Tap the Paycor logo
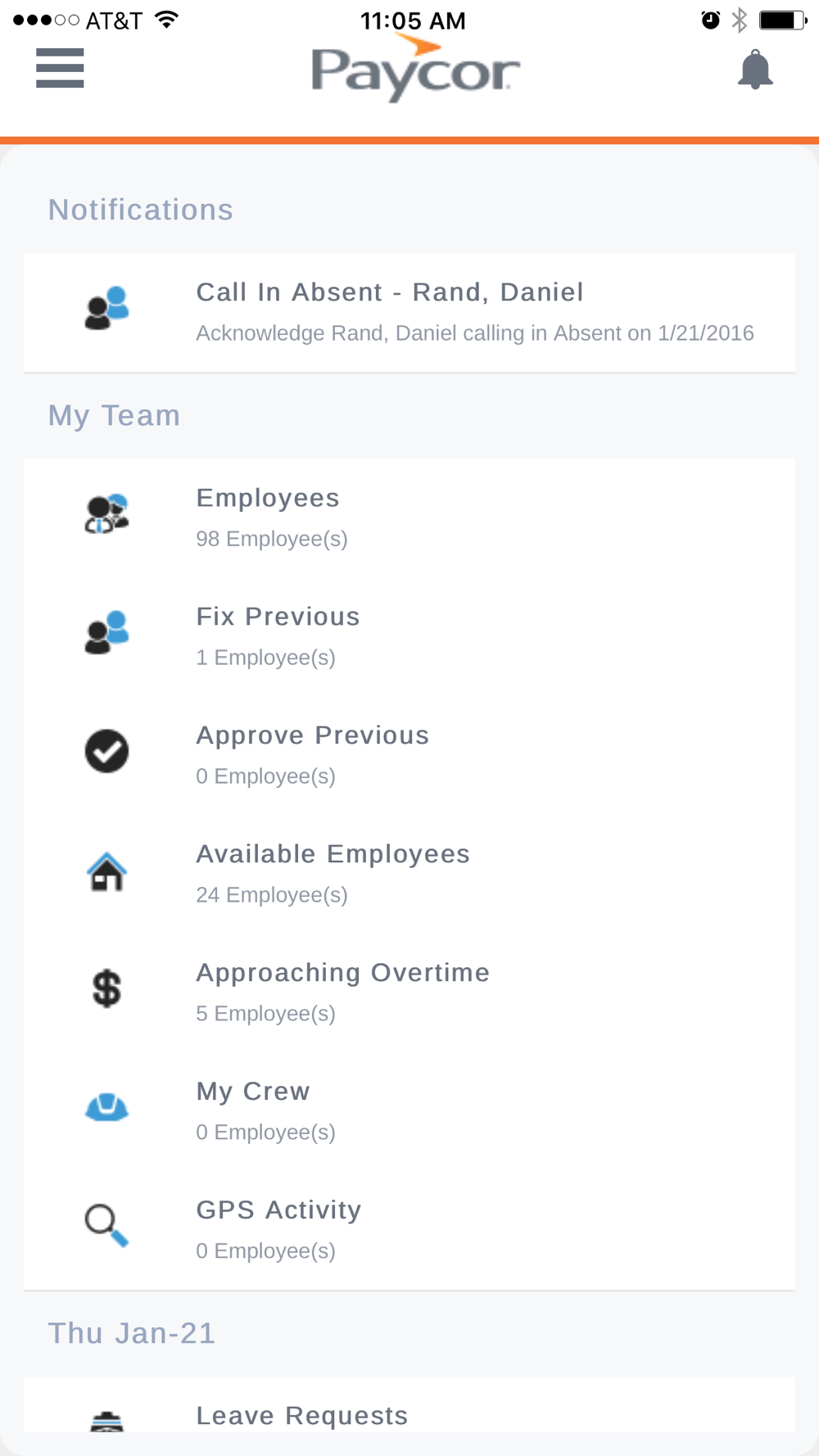 [x=415, y=70]
